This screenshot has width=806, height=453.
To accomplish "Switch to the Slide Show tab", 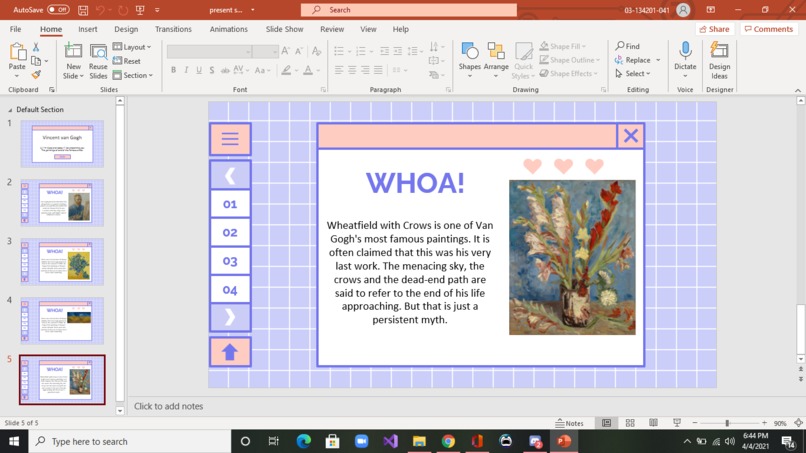I will 284,29.
